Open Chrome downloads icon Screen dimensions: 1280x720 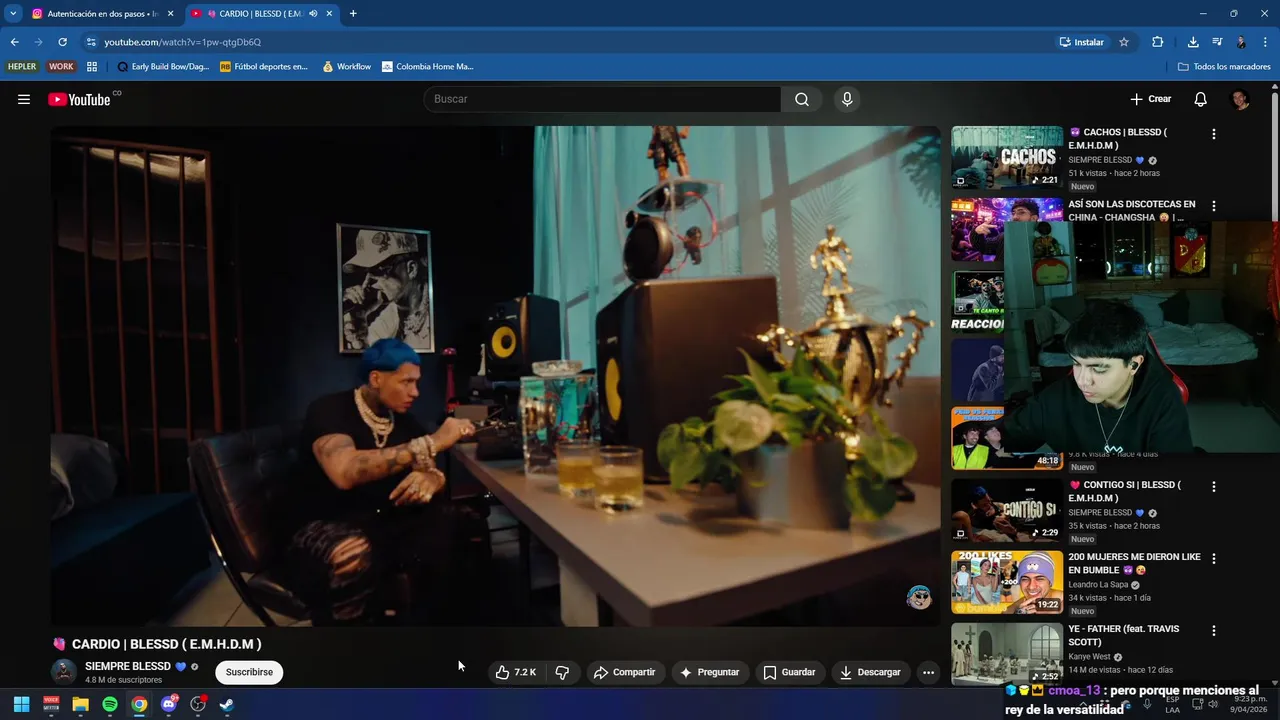coord(1193,42)
